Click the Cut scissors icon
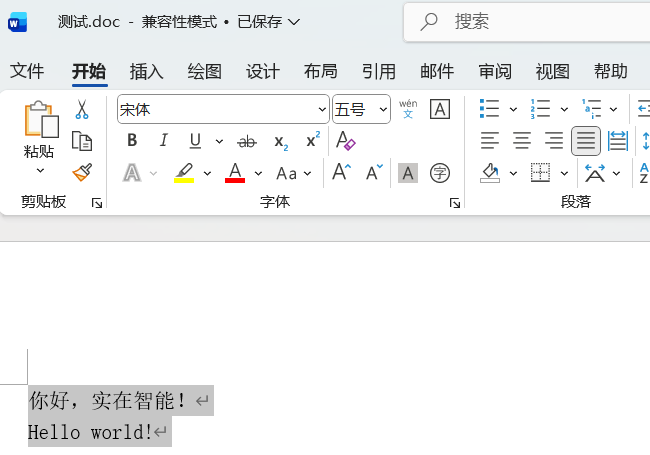Image resolution: width=650 pixels, height=455 pixels. click(82, 109)
